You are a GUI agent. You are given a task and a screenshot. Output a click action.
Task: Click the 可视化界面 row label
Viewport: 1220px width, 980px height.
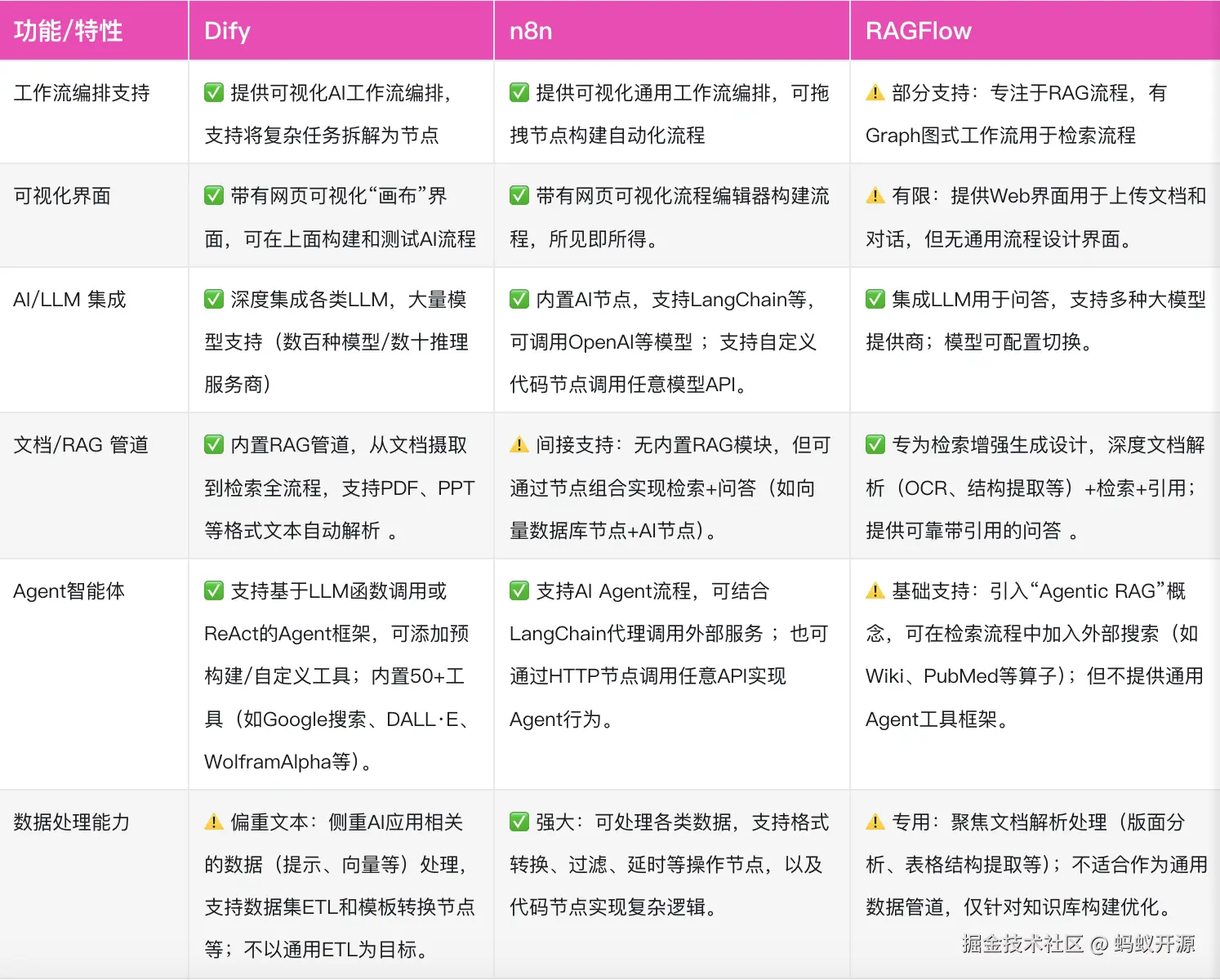coord(62,196)
